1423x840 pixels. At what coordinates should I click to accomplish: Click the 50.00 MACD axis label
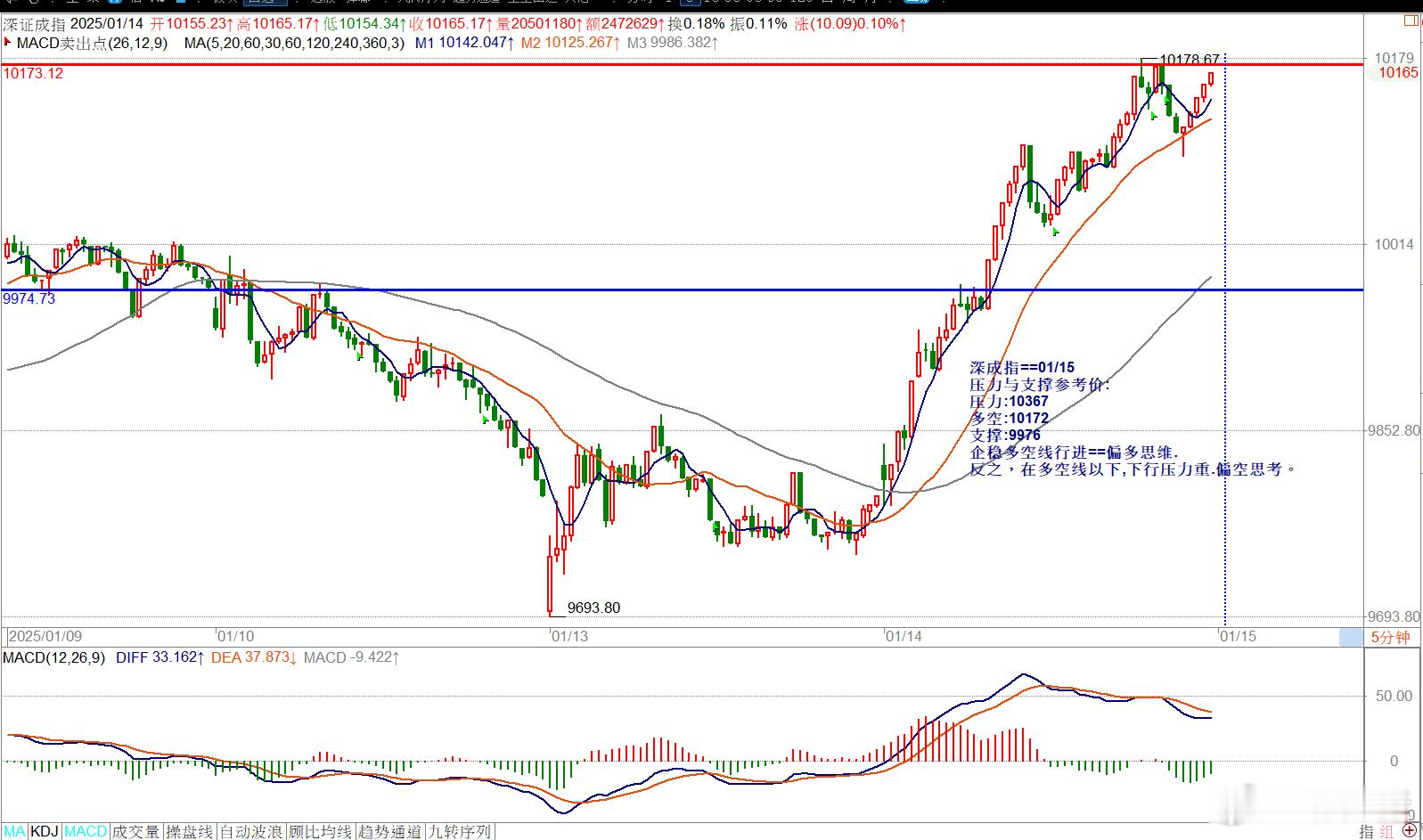point(1394,696)
